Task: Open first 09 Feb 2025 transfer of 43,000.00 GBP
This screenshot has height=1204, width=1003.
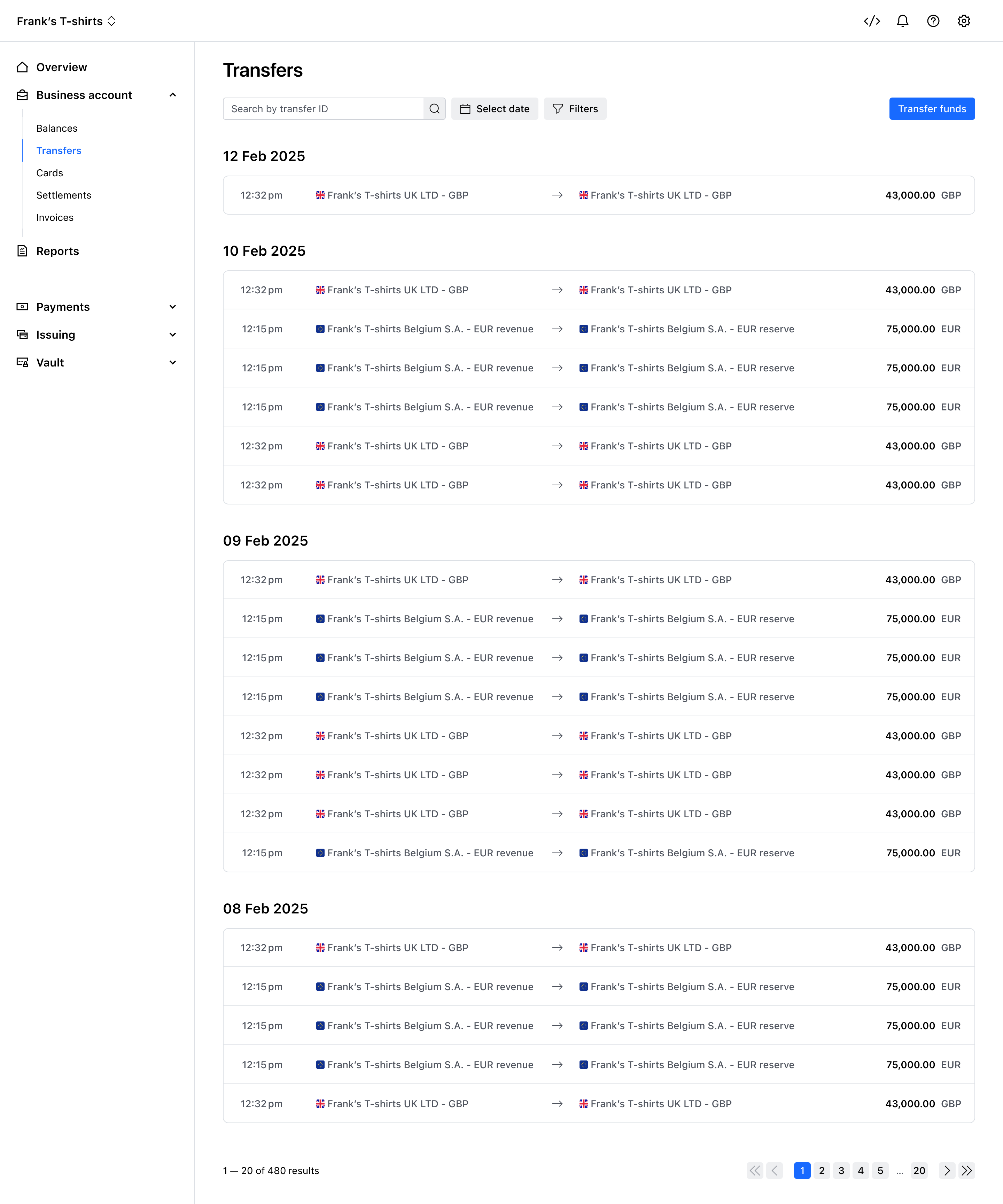Action: click(x=599, y=580)
